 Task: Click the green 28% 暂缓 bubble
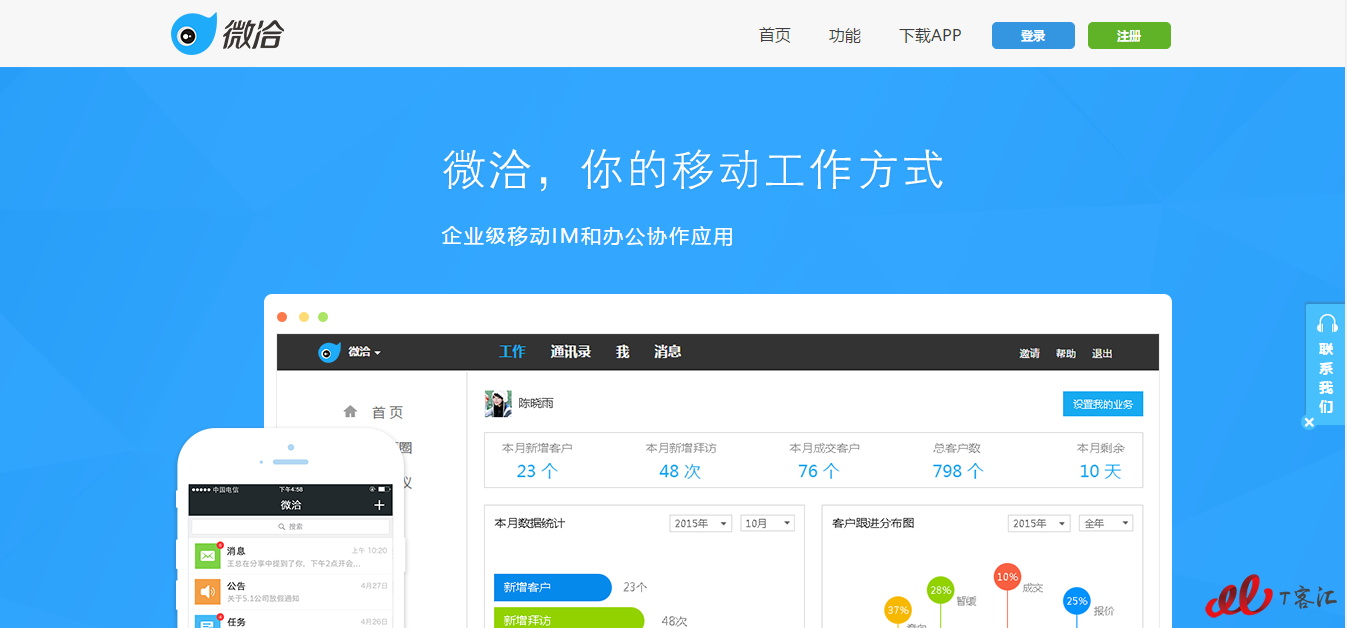(x=940, y=590)
